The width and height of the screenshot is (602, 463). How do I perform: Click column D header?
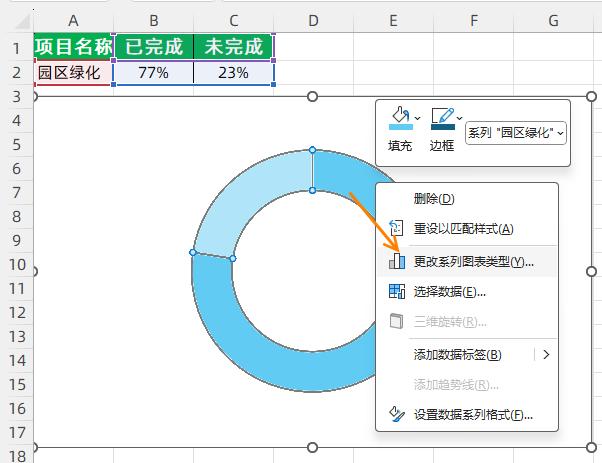click(x=313, y=20)
